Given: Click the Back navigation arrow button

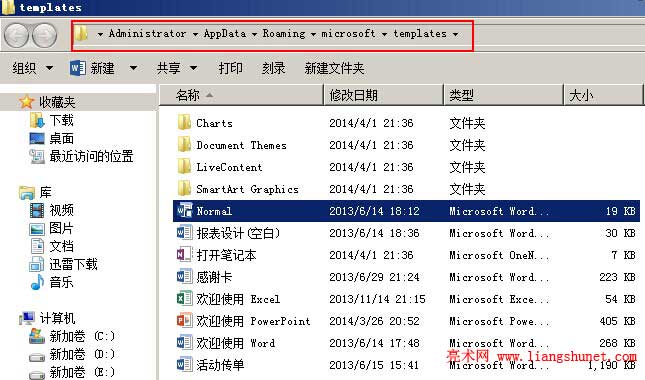Looking at the screenshot, I should point(16,35).
